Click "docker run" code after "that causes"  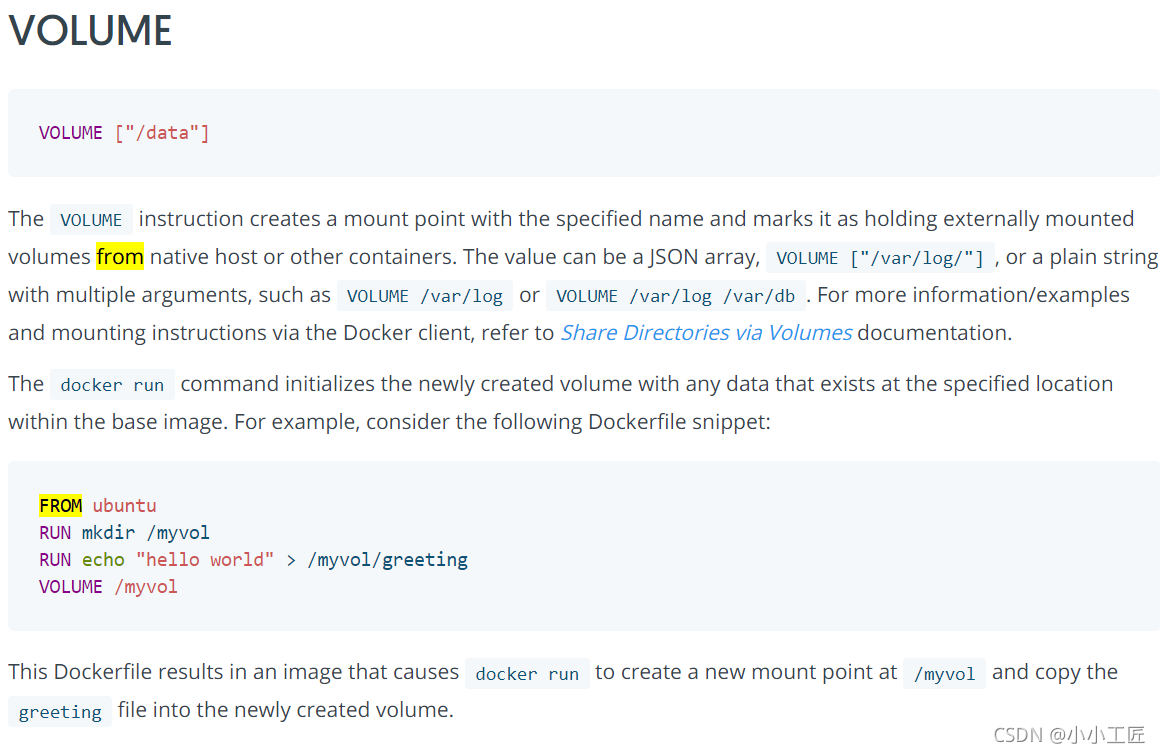coord(527,674)
